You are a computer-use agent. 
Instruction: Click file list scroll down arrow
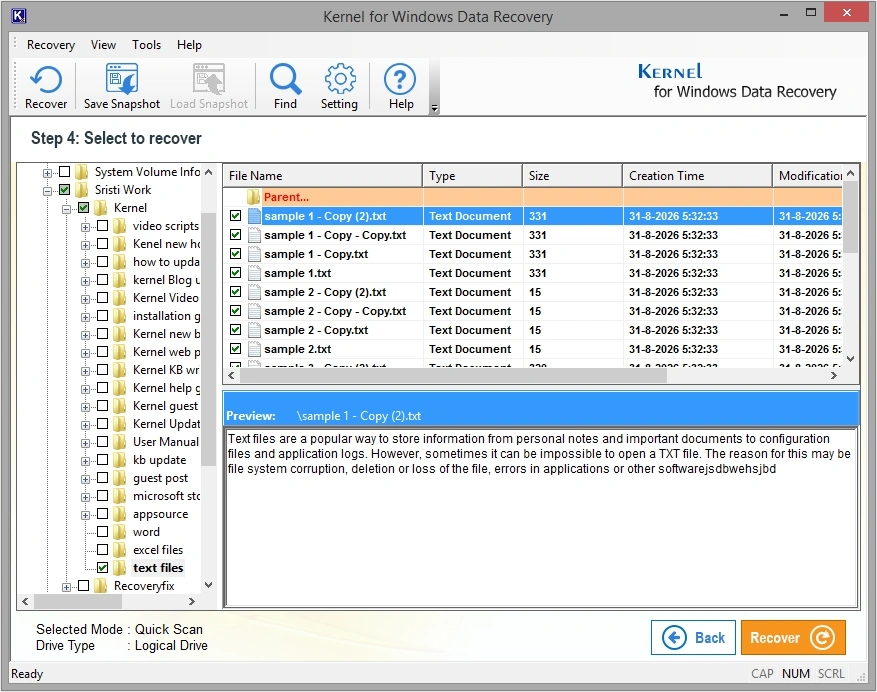point(850,359)
